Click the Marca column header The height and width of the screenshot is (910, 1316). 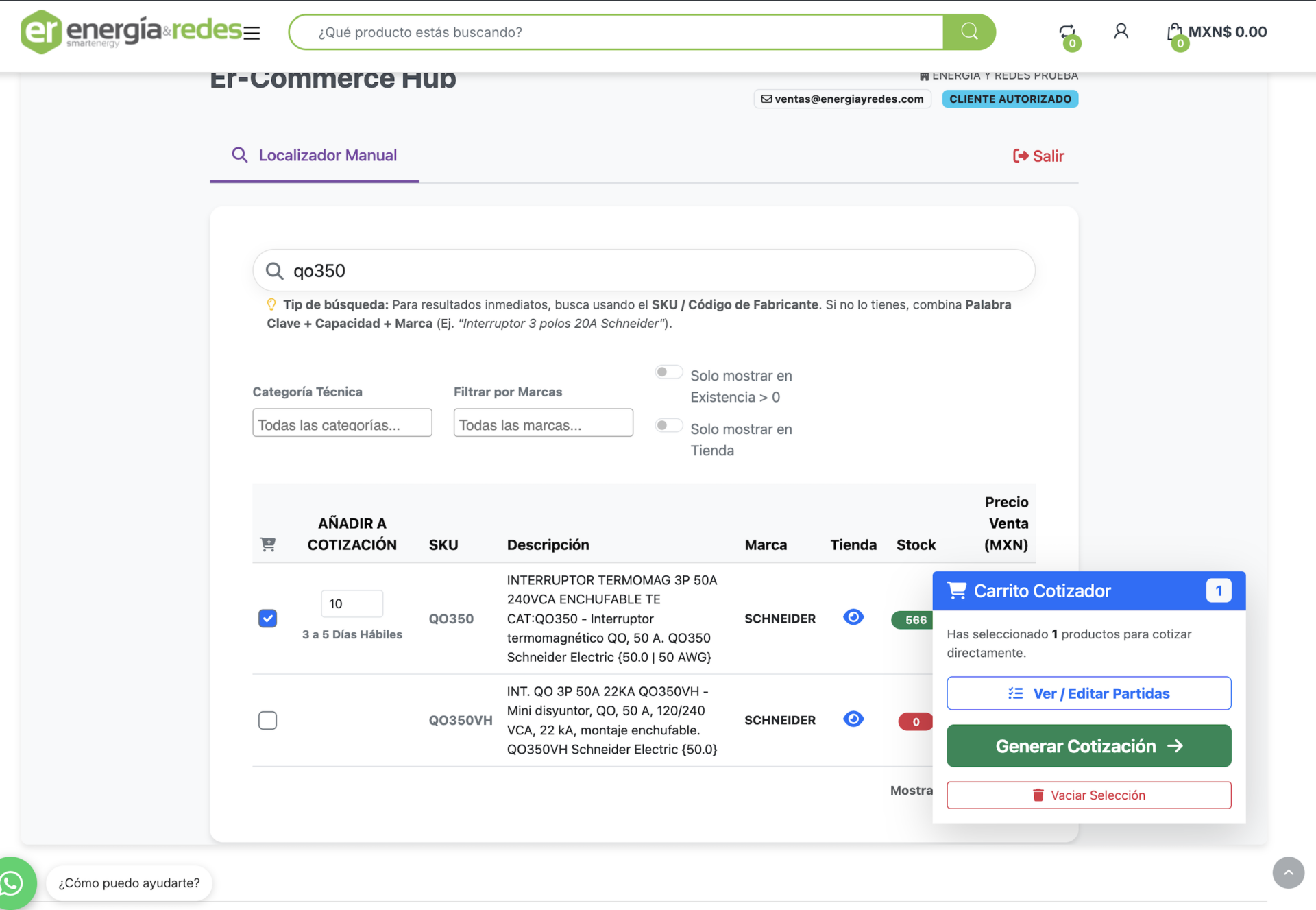(766, 544)
